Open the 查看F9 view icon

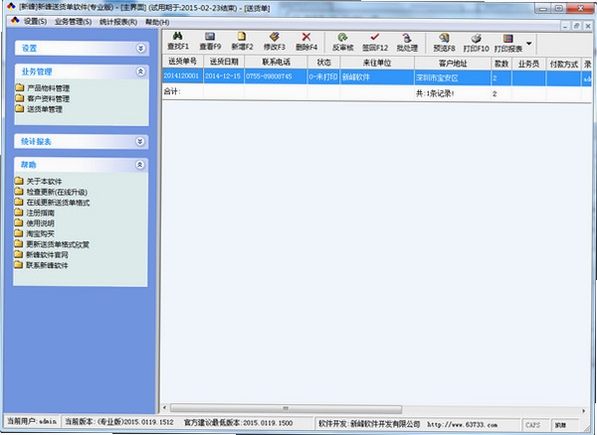click(x=210, y=36)
